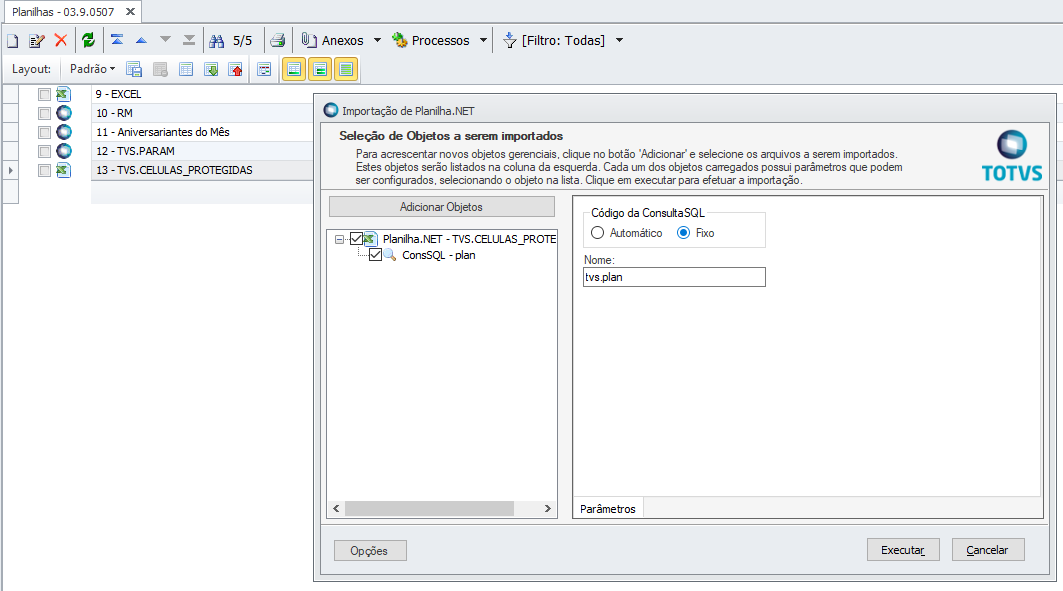Image resolution: width=1063 pixels, height=591 pixels.
Task: Click the Anexos paperclip icon
Action: (x=309, y=41)
